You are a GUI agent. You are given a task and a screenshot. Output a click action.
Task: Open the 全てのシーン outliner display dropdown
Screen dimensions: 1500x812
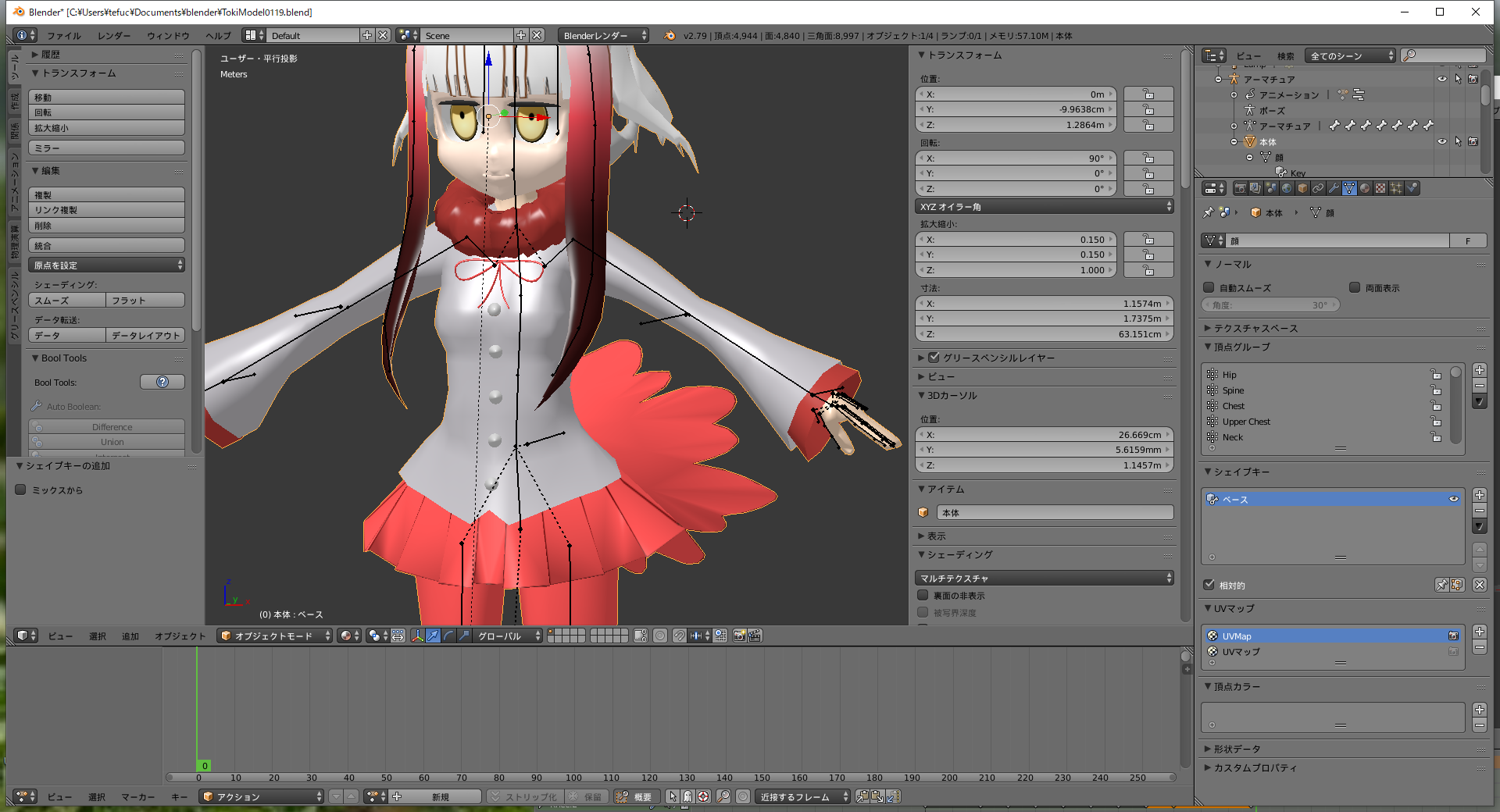(x=1351, y=55)
